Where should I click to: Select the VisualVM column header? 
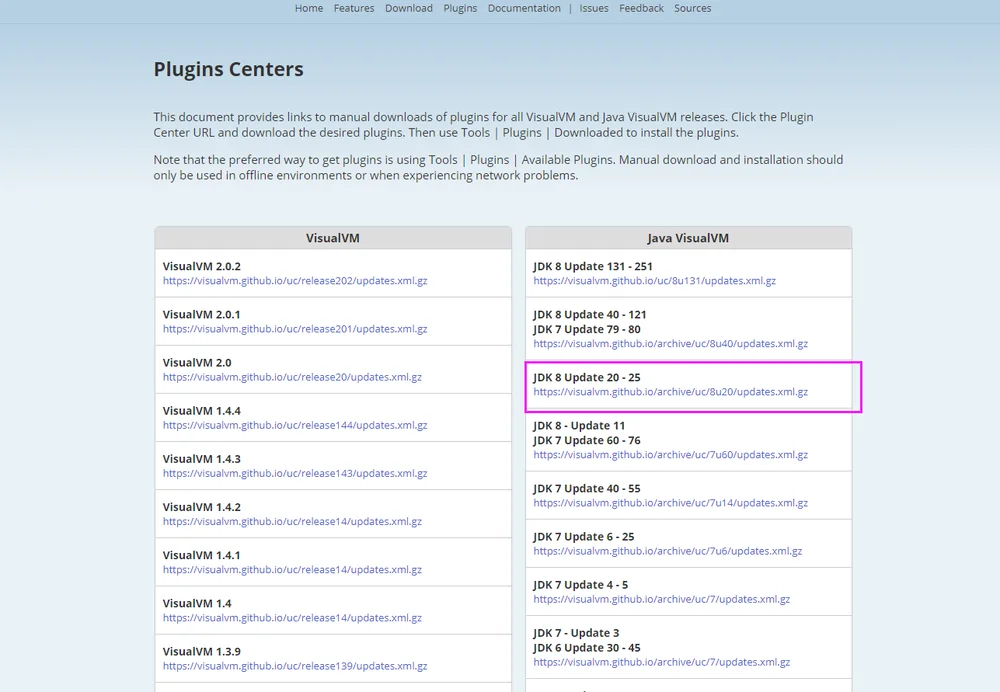tap(333, 238)
